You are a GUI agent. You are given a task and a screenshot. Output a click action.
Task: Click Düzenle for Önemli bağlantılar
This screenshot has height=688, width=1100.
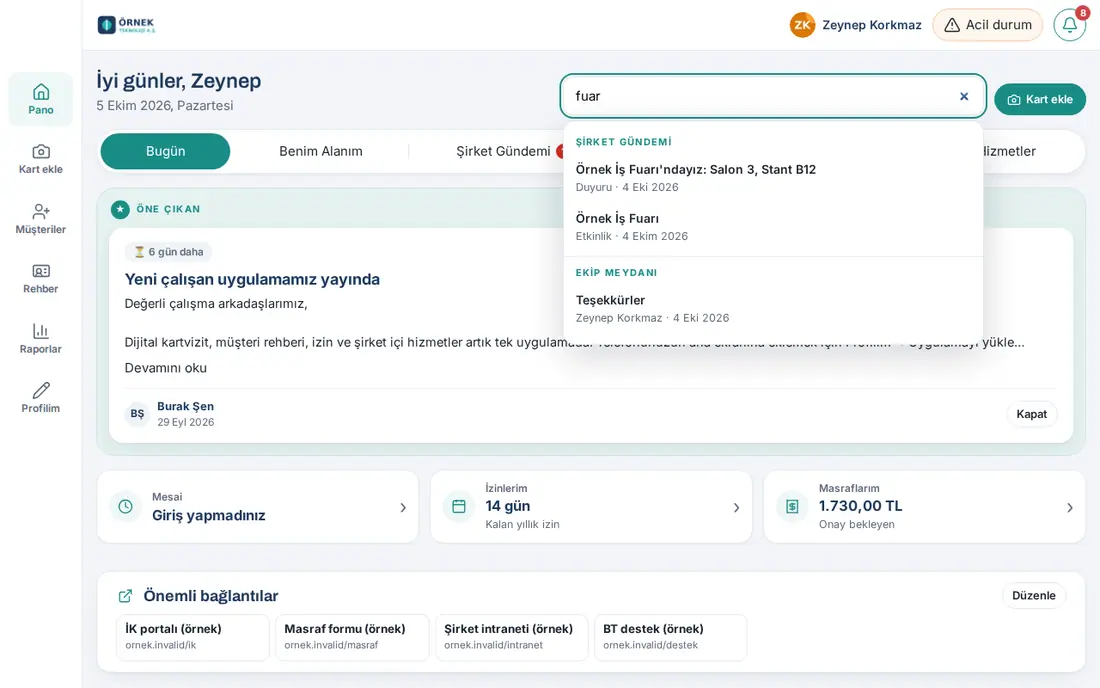(x=1033, y=595)
